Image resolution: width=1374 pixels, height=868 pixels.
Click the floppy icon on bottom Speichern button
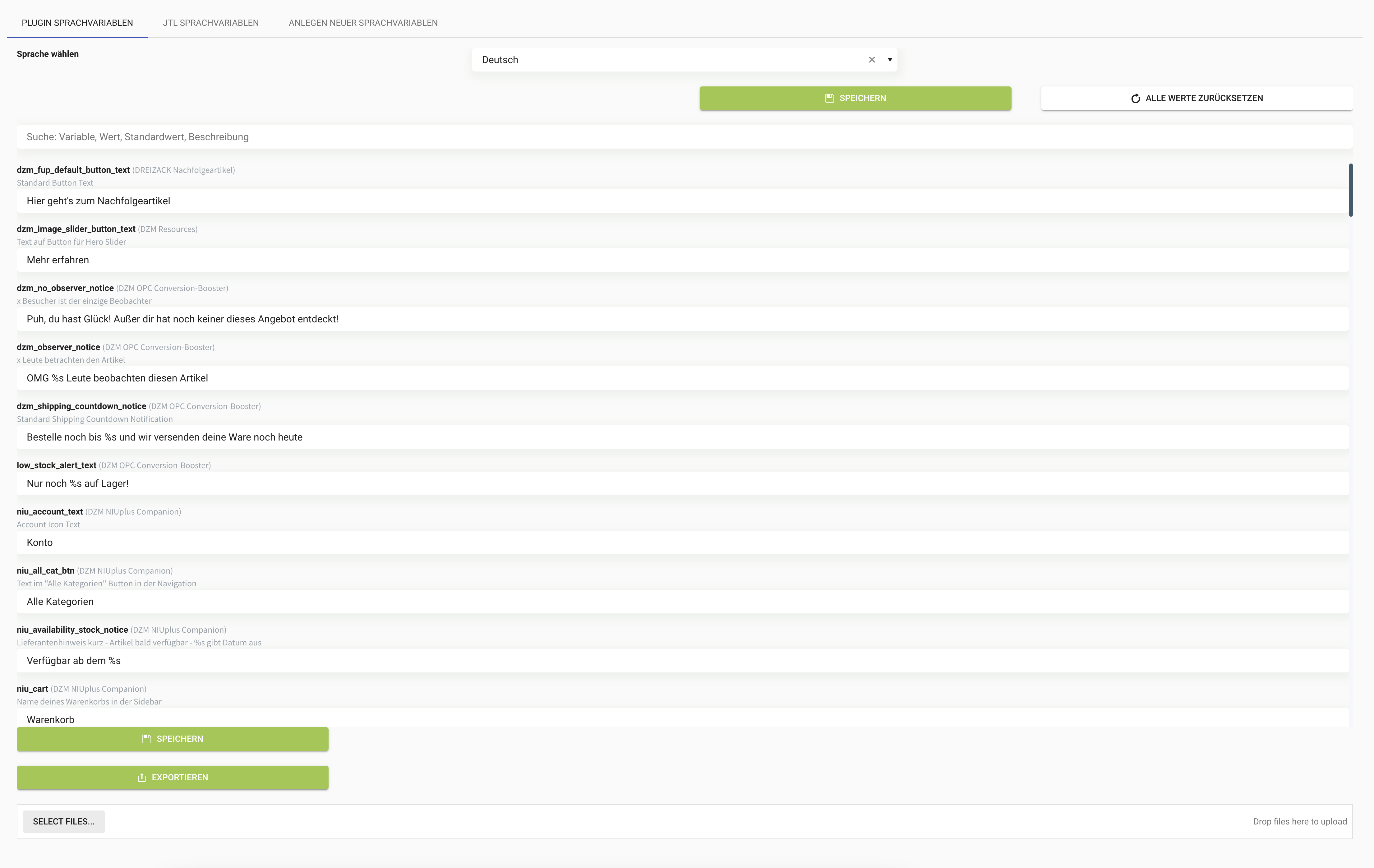coord(147,738)
